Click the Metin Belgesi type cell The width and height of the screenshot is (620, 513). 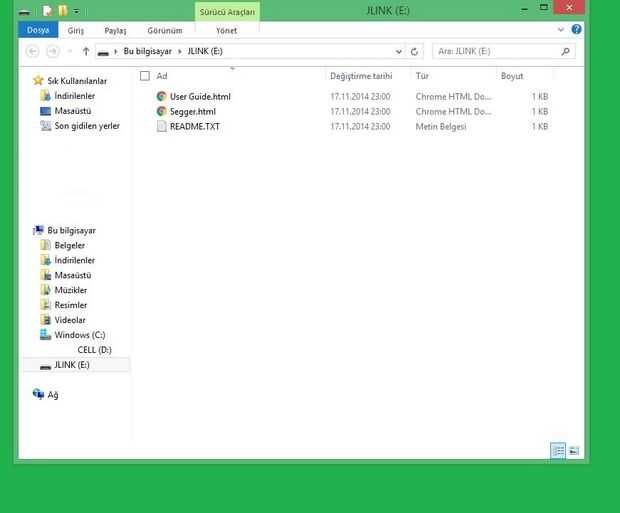coord(441,127)
